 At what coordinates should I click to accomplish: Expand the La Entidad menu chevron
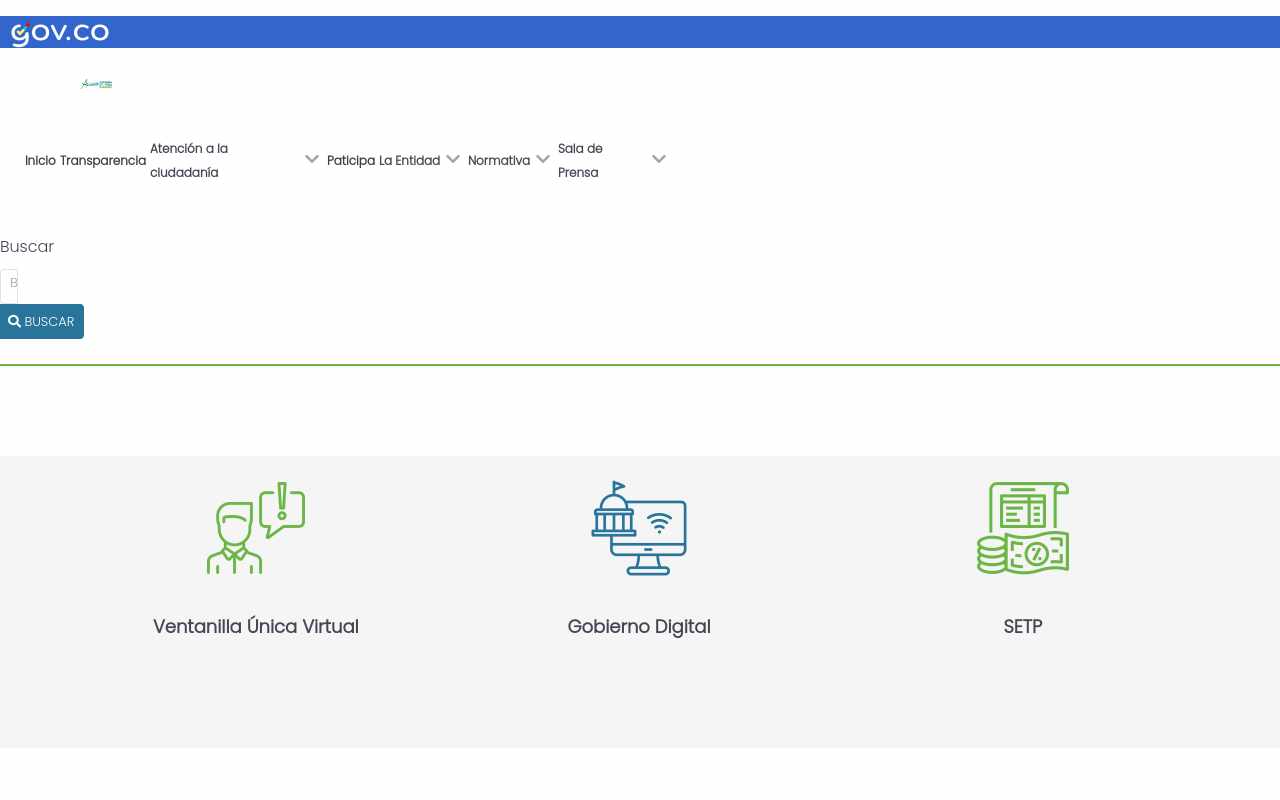[453, 159]
